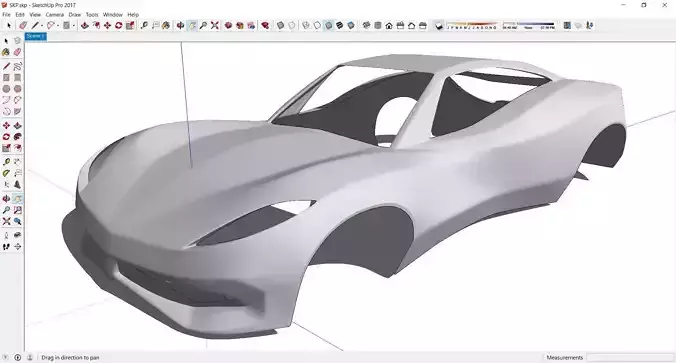The image size is (676, 363).
Task: Switch to Iso view
Action: pyautogui.click(x=366, y=26)
